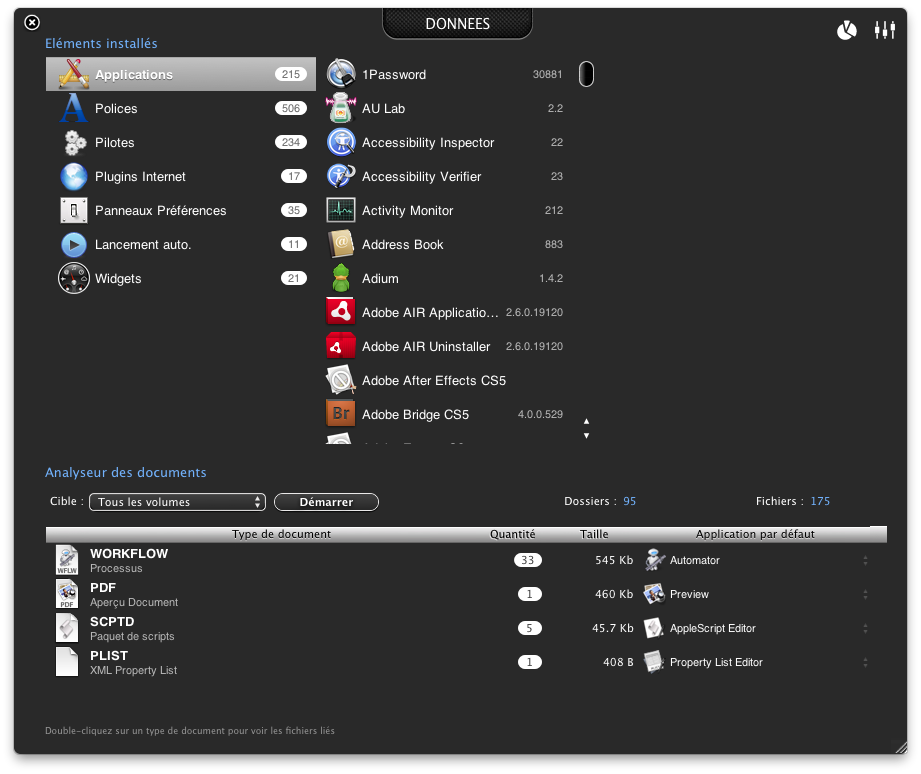The height and width of the screenshot is (774, 921).
Task: Click the AU Lab app icon
Action: click(x=341, y=108)
